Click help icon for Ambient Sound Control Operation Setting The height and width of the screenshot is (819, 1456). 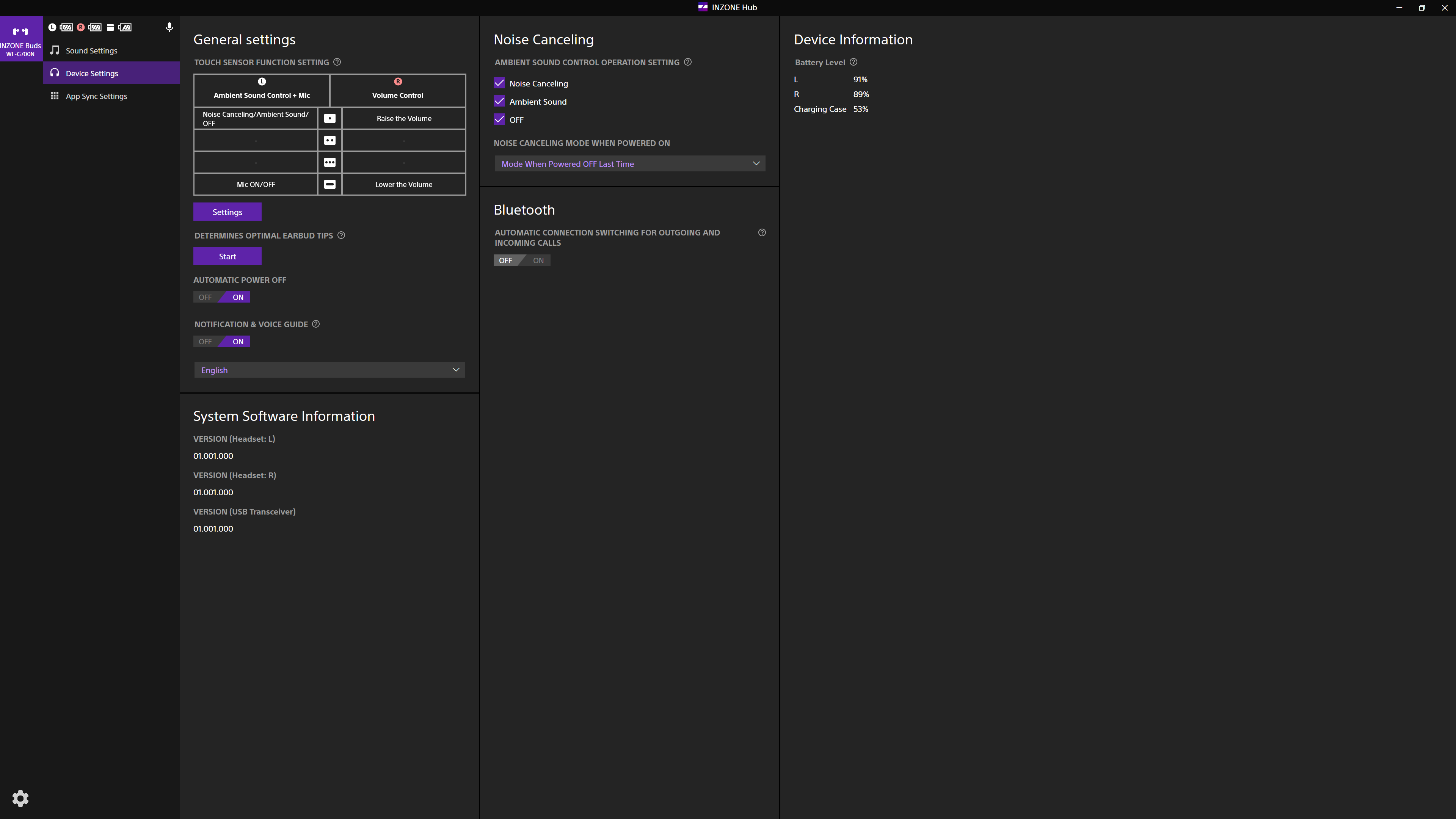688,62
